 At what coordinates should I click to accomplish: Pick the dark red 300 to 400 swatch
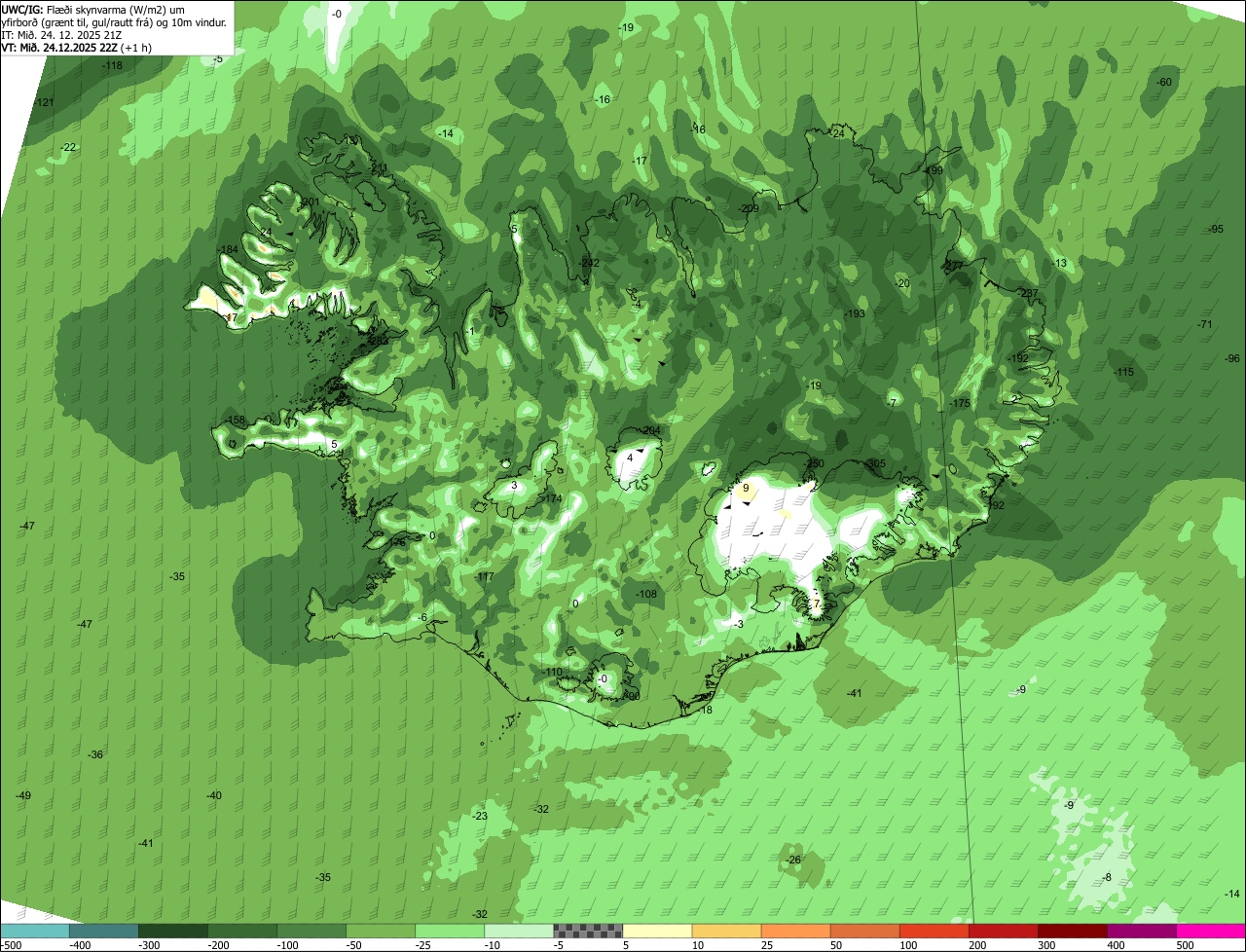point(1073,931)
